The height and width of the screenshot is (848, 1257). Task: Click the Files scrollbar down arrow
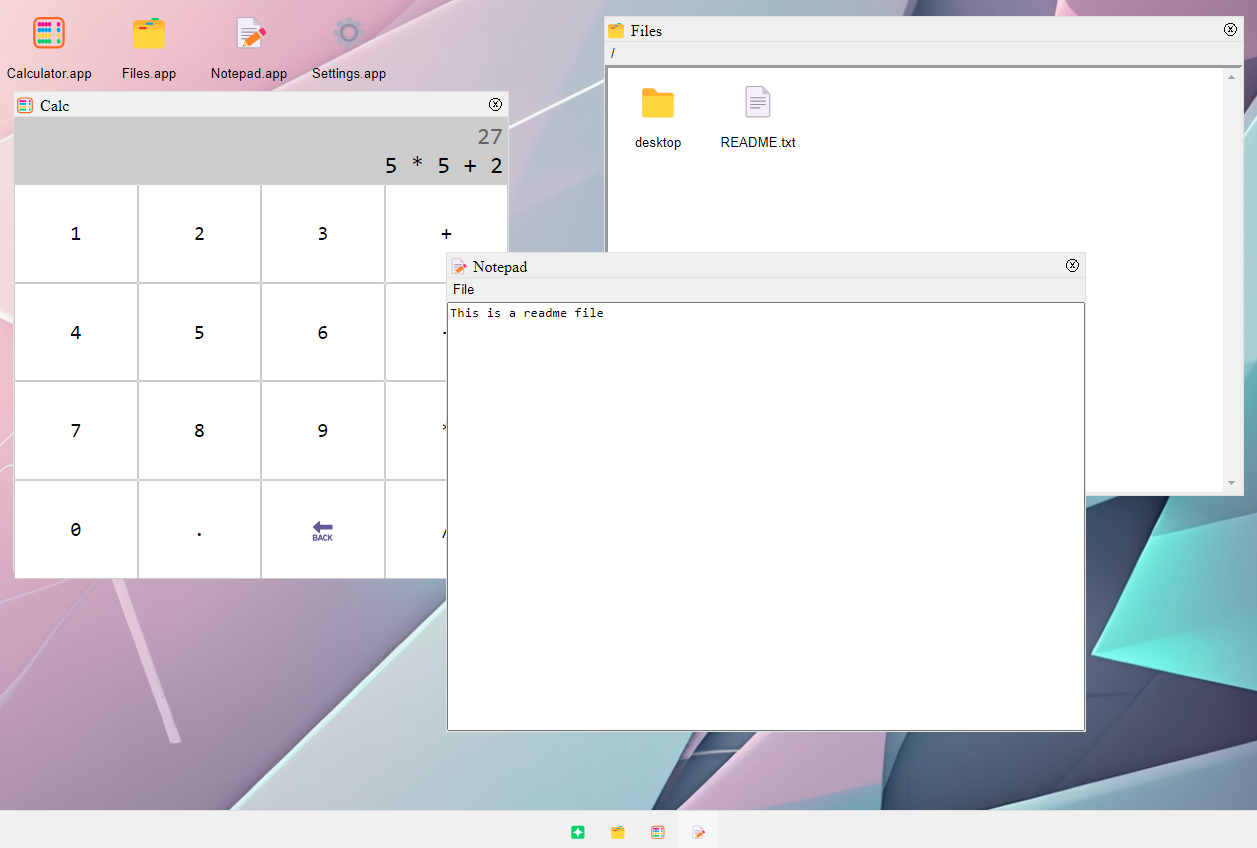pyautogui.click(x=1231, y=483)
